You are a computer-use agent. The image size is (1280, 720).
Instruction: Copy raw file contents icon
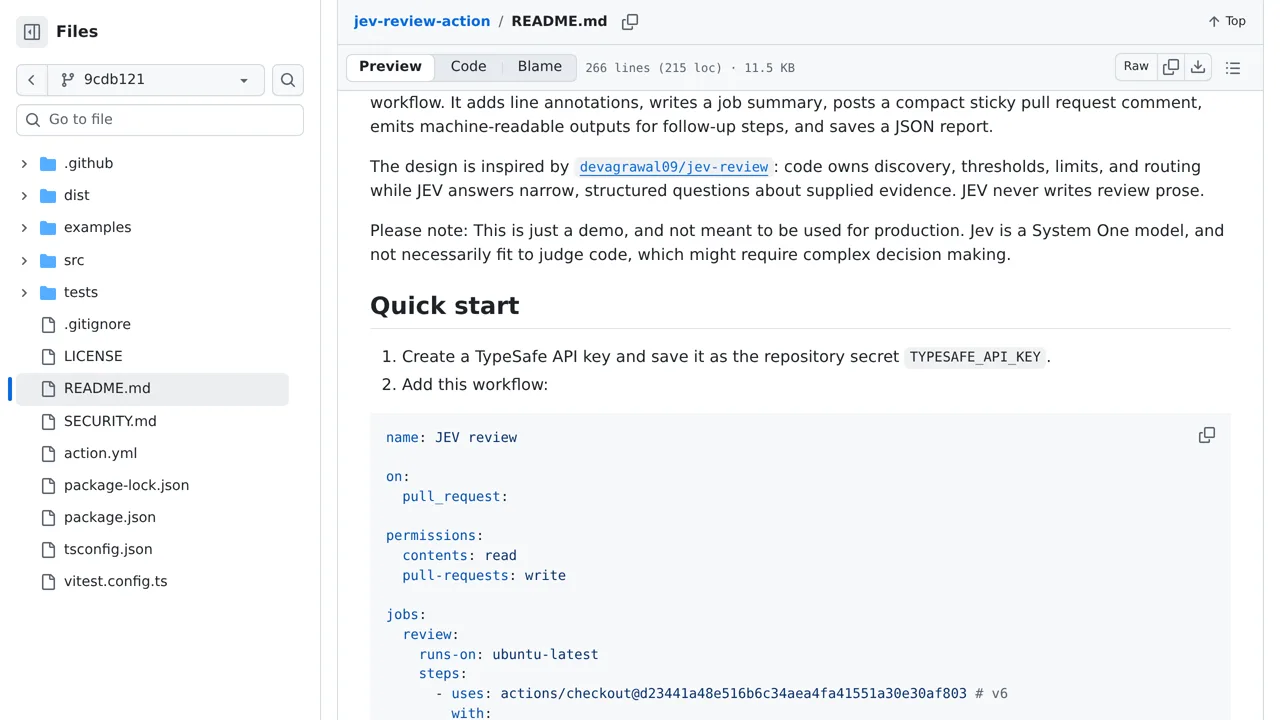click(x=1171, y=67)
